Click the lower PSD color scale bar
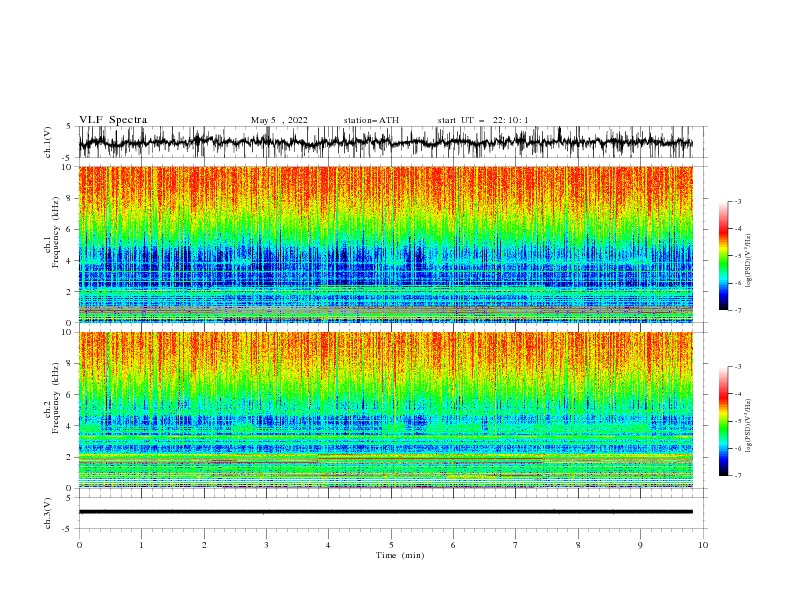Viewport: 792px width, 612px height. coord(723,421)
